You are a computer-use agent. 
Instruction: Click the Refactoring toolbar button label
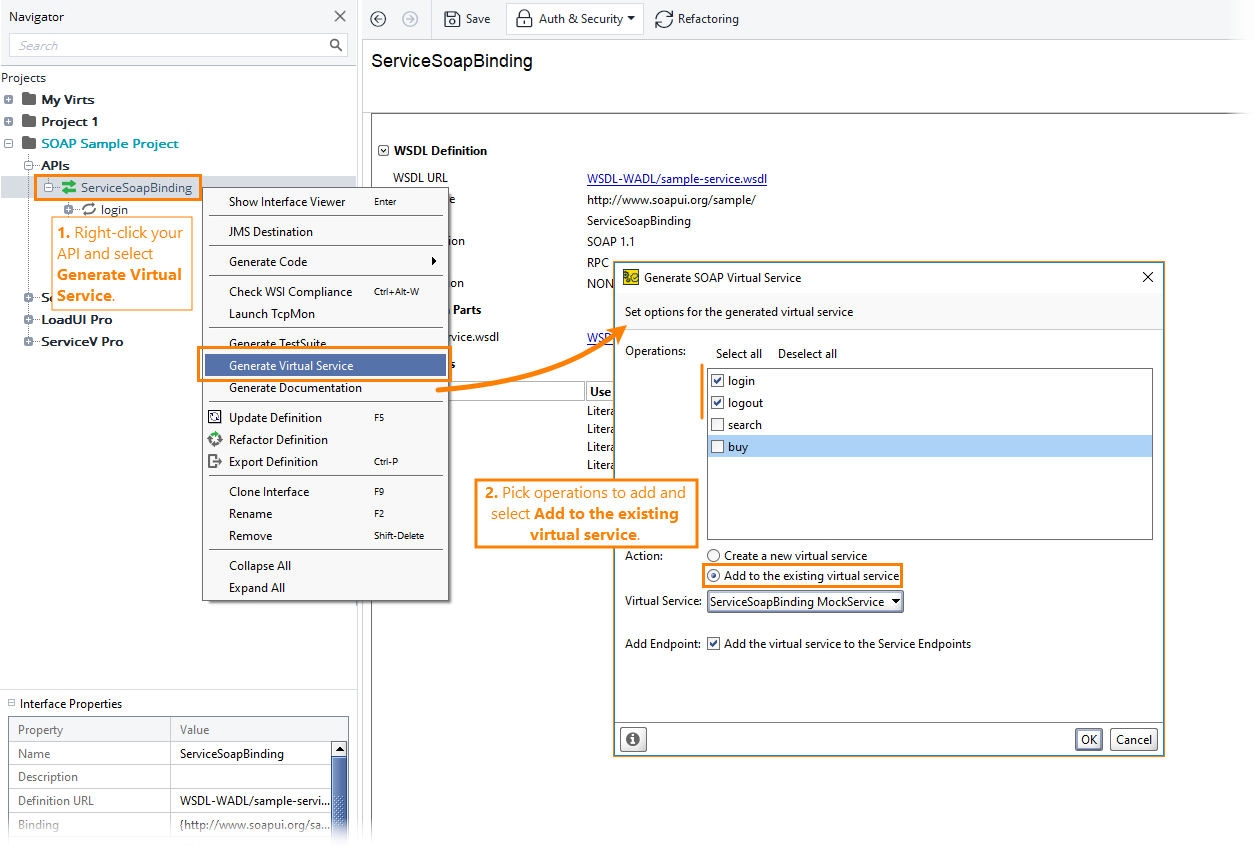click(708, 19)
